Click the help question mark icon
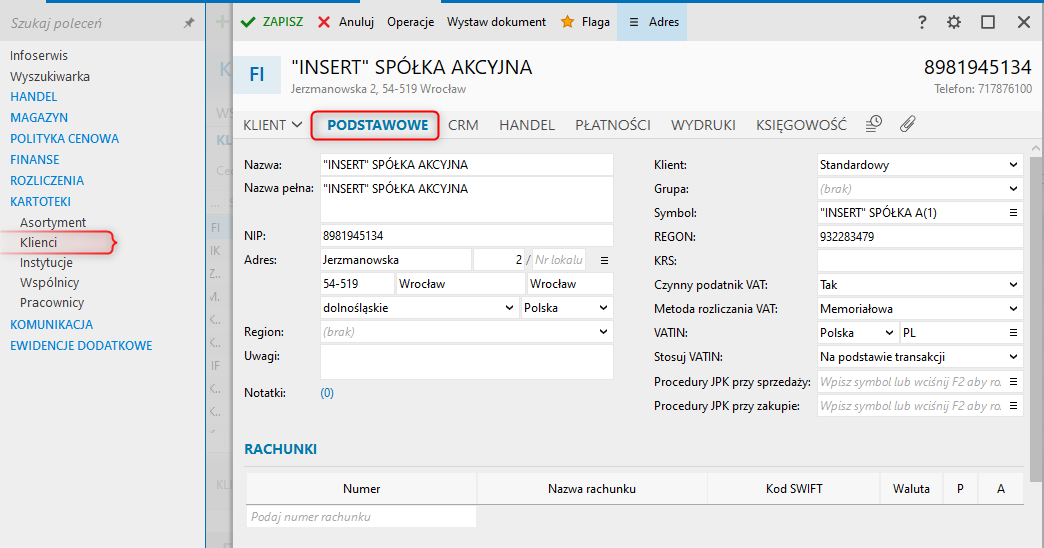Screen dimensions: 1044x548 pyautogui.click(x=921, y=22)
